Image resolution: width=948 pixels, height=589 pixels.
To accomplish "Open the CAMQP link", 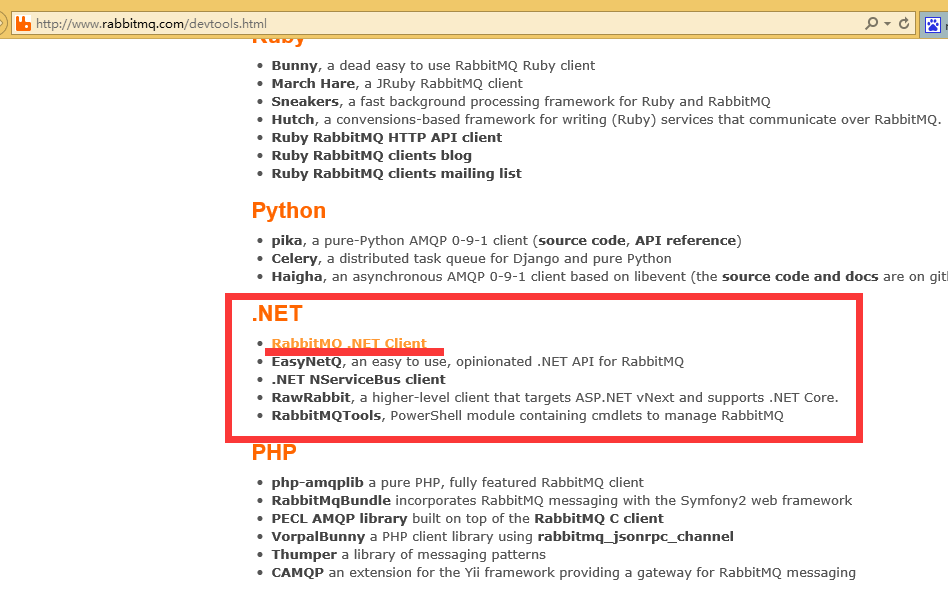I will click(x=297, y=573).
